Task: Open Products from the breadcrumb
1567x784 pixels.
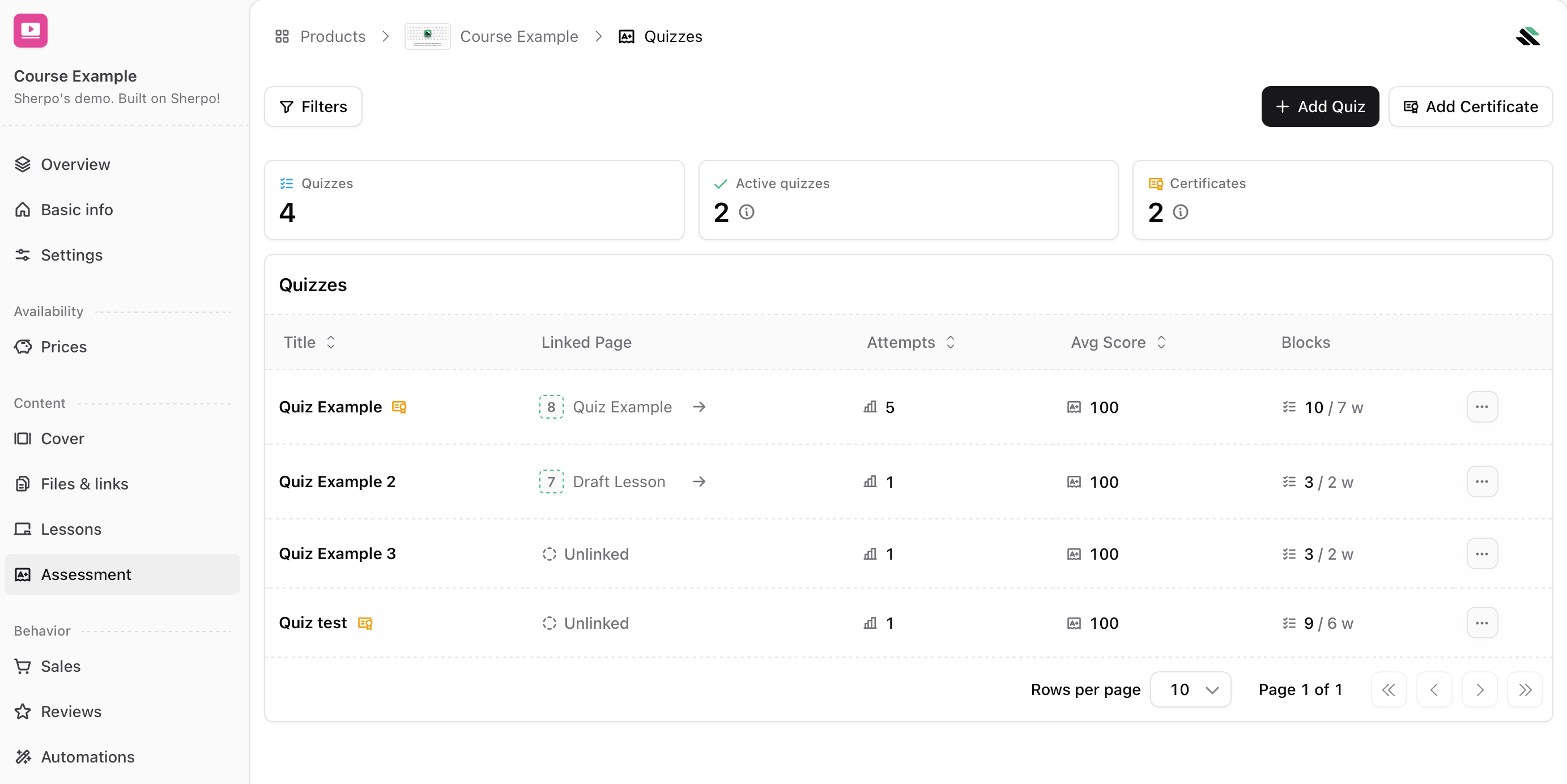Action: (x=332, y=36)
